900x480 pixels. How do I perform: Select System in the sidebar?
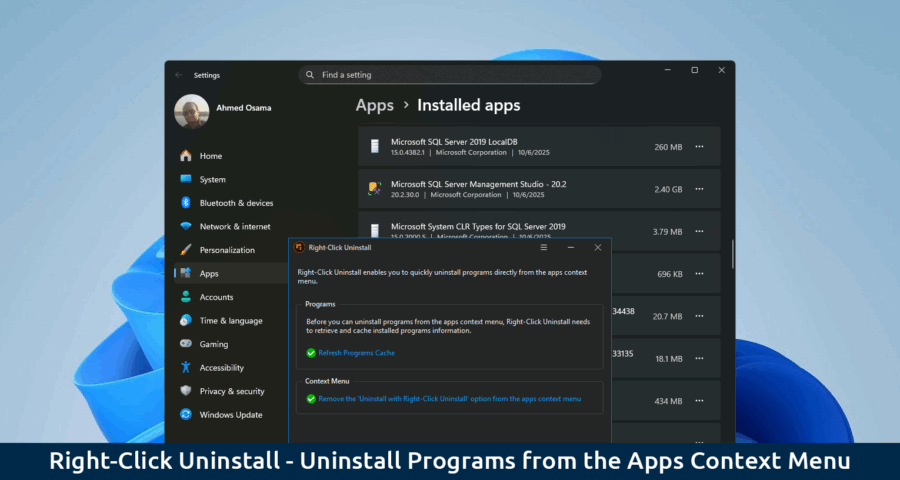click(212, 180)
